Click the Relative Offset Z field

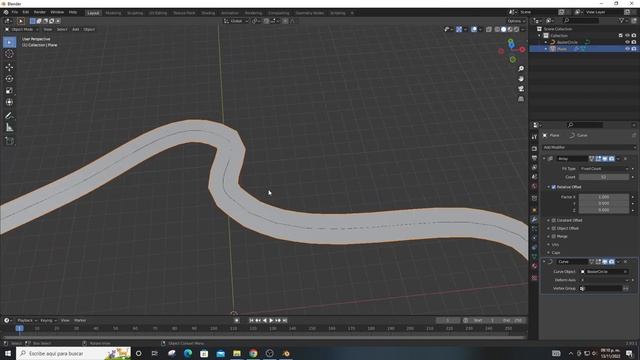[604, 210]
